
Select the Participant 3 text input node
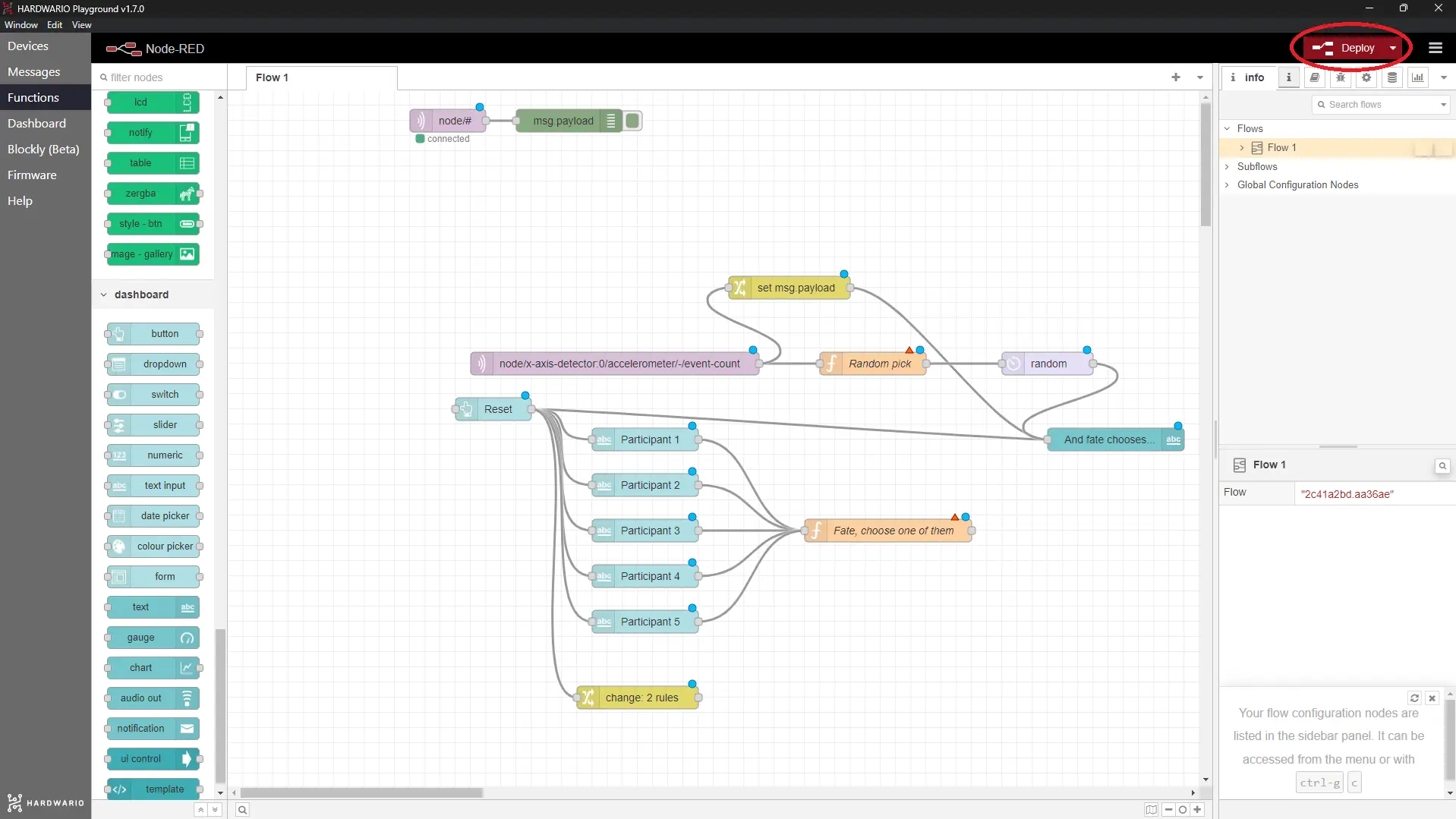(644, 531)
